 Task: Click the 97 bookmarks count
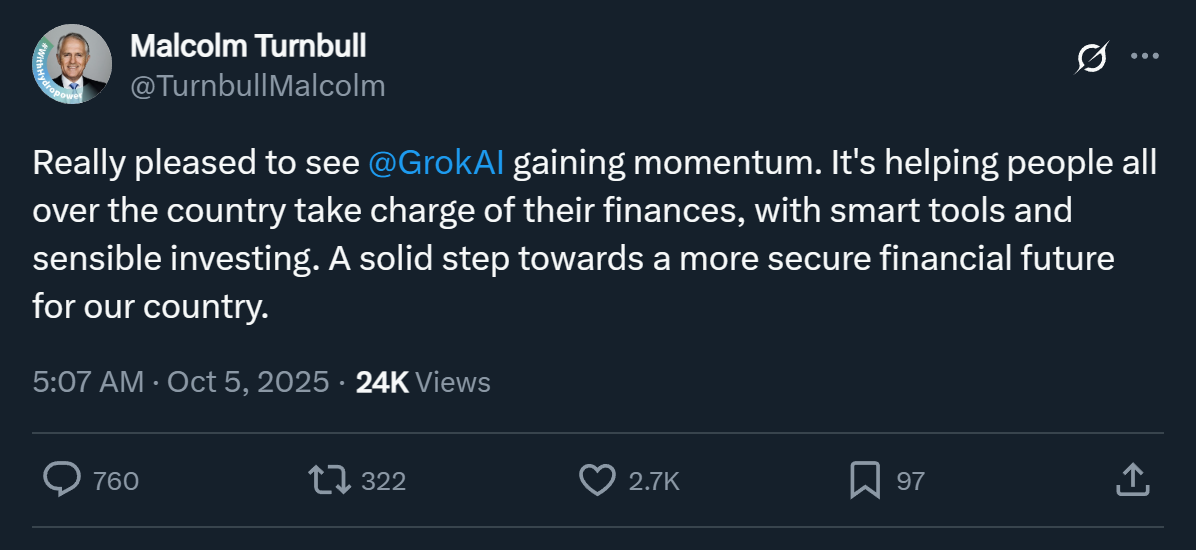[x=910, y=481]
